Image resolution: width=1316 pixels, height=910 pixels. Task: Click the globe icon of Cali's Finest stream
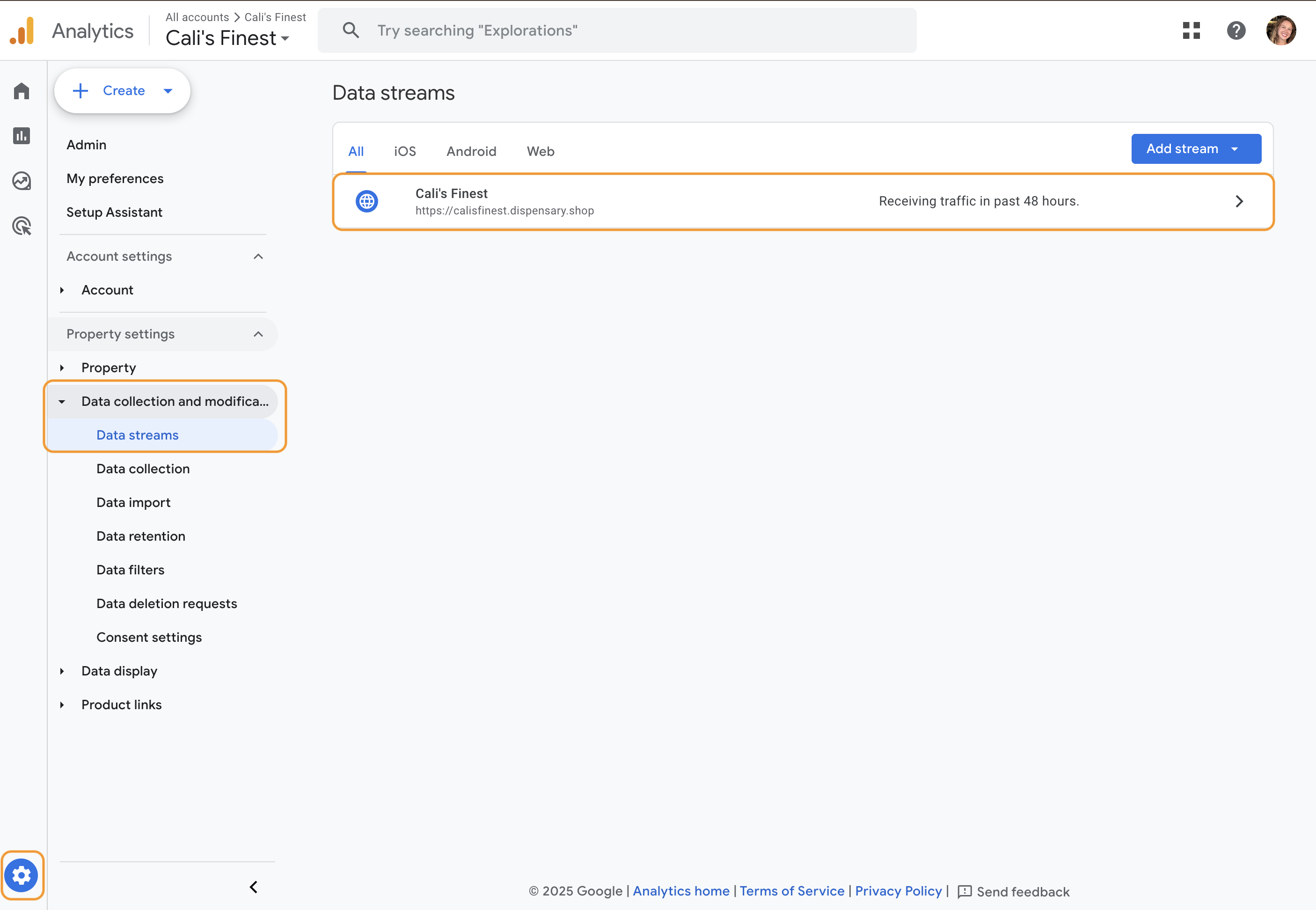tap(366, 201)
